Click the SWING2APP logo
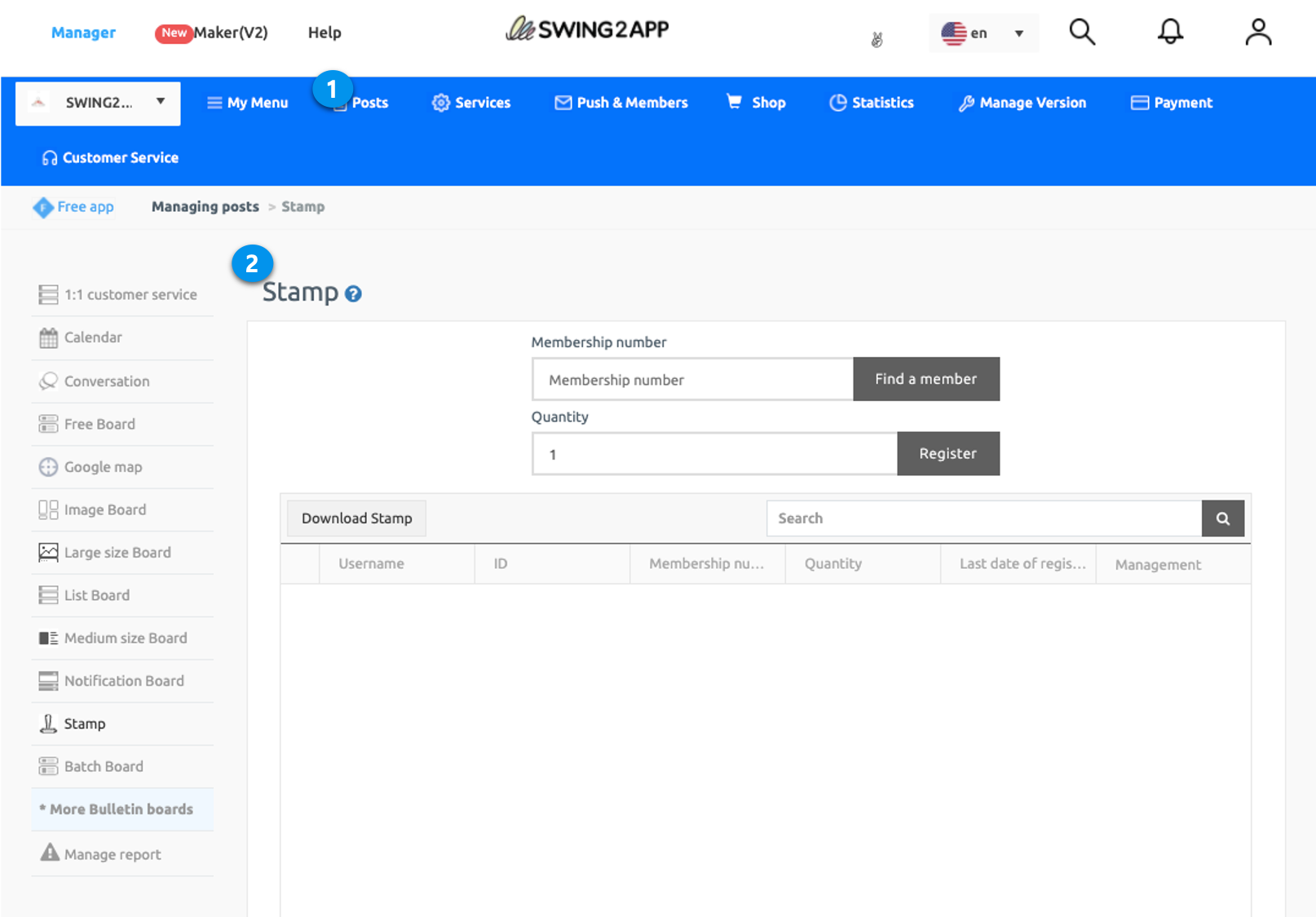This screenshot has width=1316, height=917. tap(587, 30)
